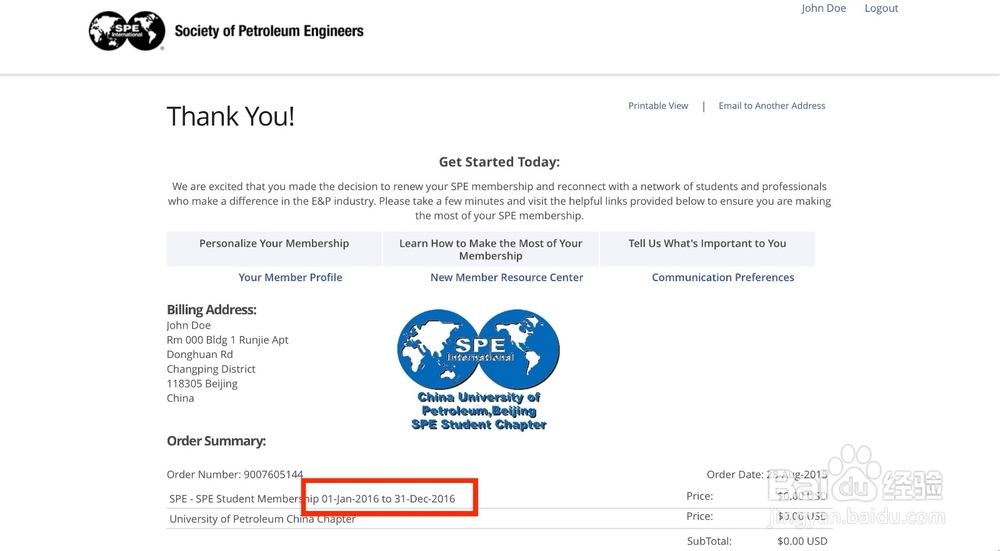
Task: Click the Thank You! heading
Action: 230,117
